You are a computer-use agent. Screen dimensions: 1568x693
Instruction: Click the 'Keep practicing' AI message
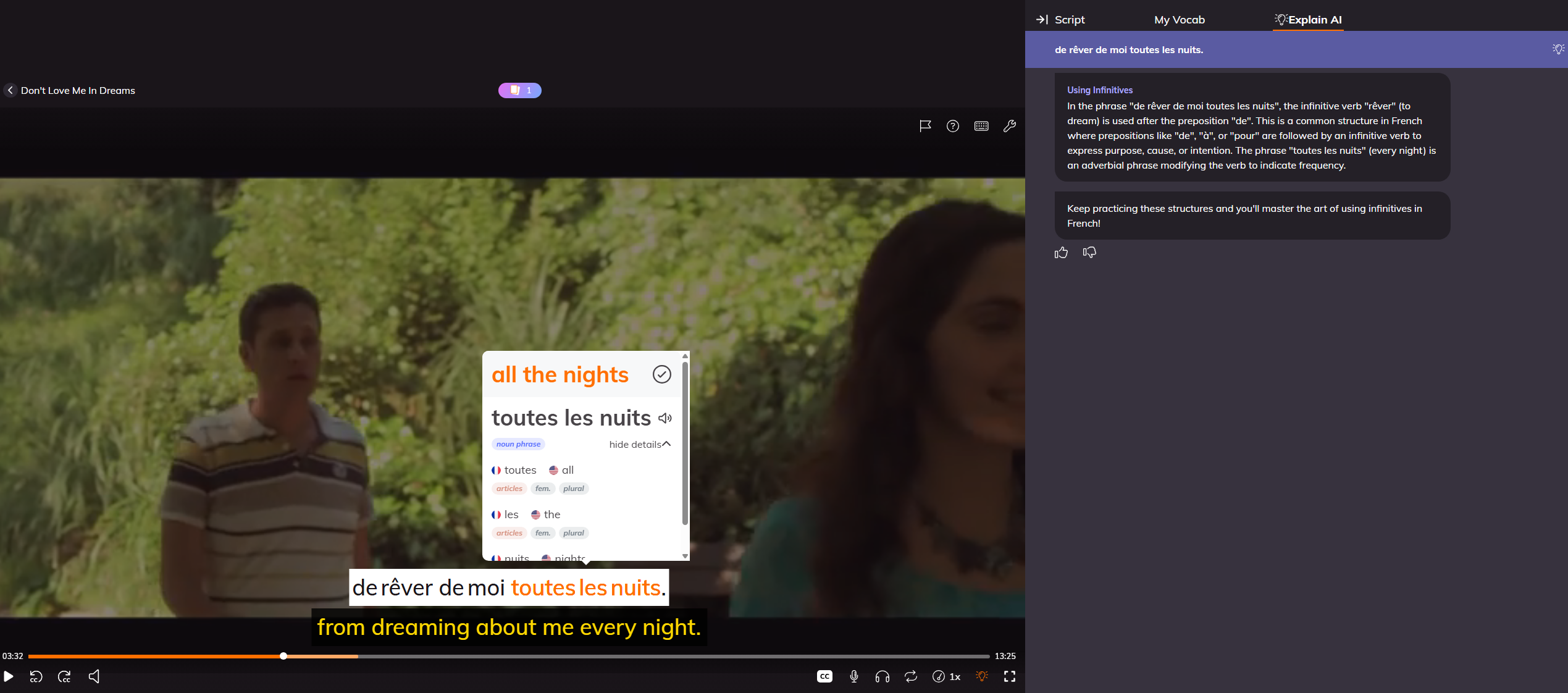(x=1252, y=216)
